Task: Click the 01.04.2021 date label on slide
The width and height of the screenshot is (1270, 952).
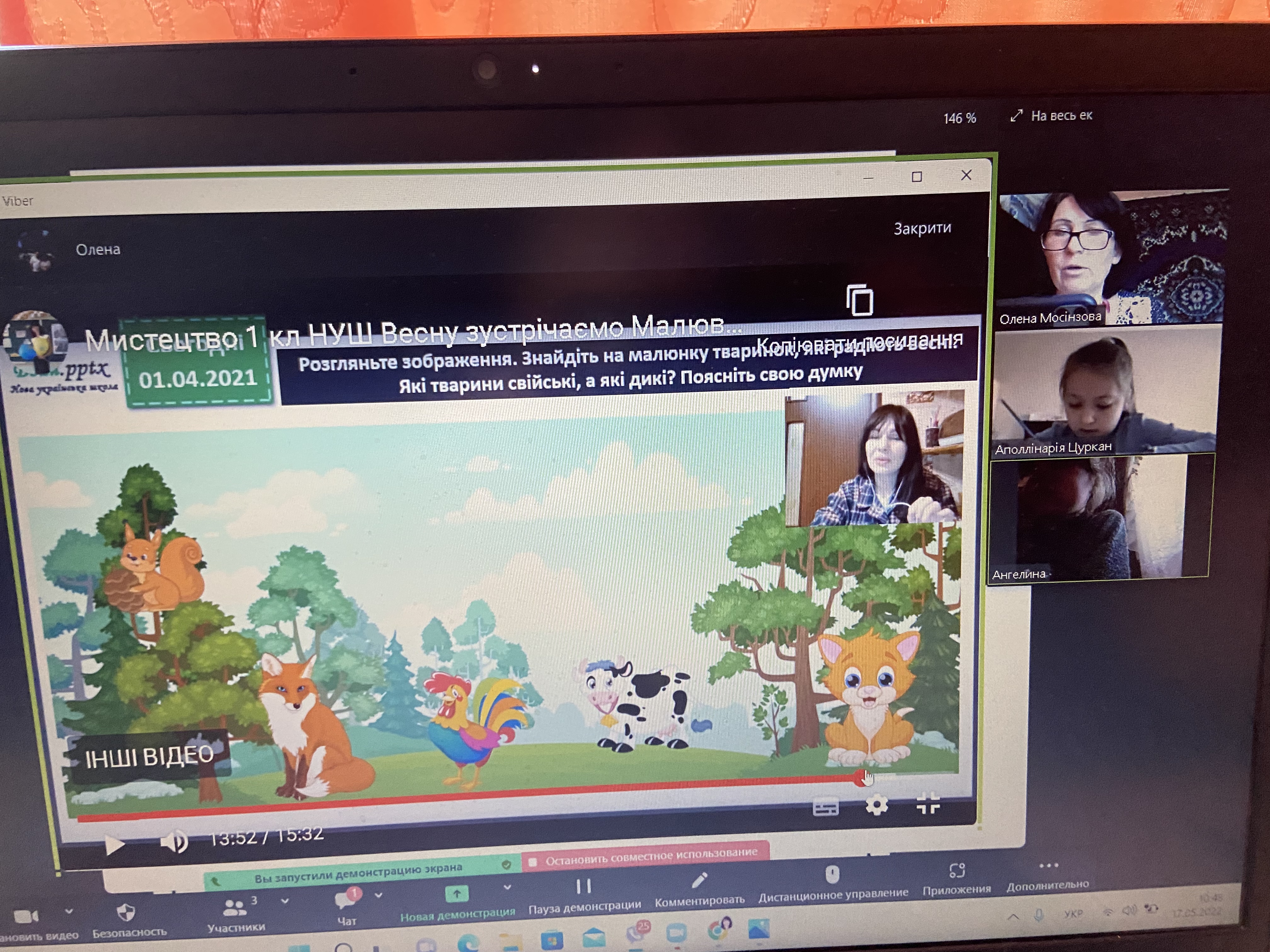Action: (198, 379)
